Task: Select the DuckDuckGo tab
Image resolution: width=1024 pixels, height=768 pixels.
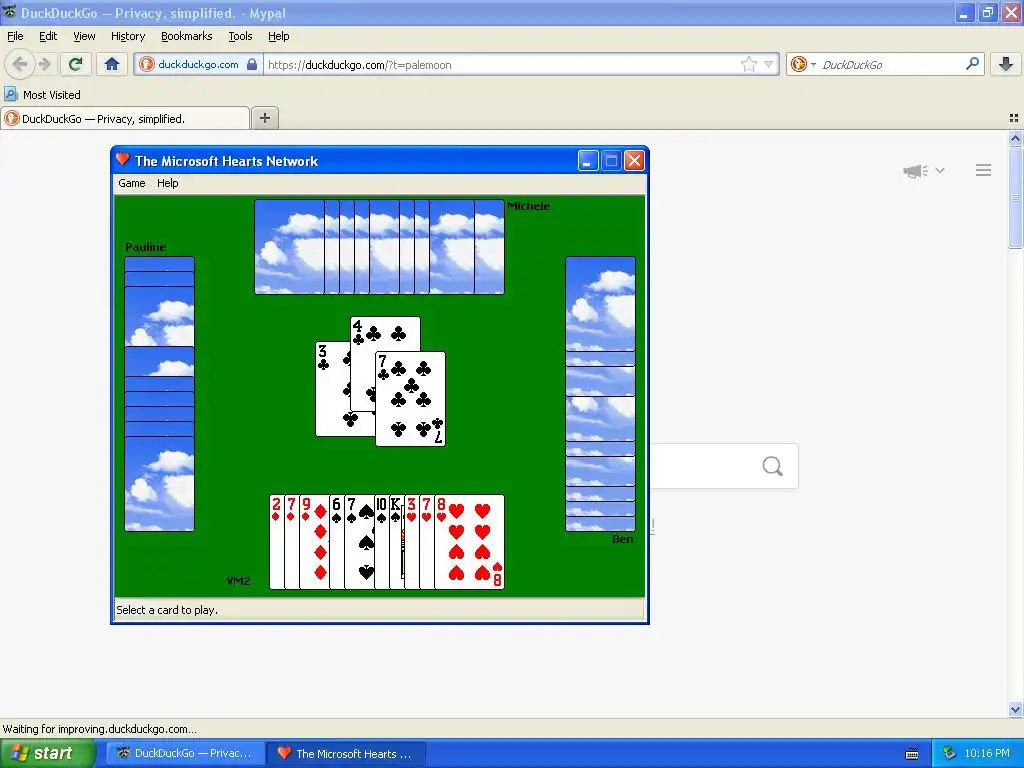Action: point(125,119)
